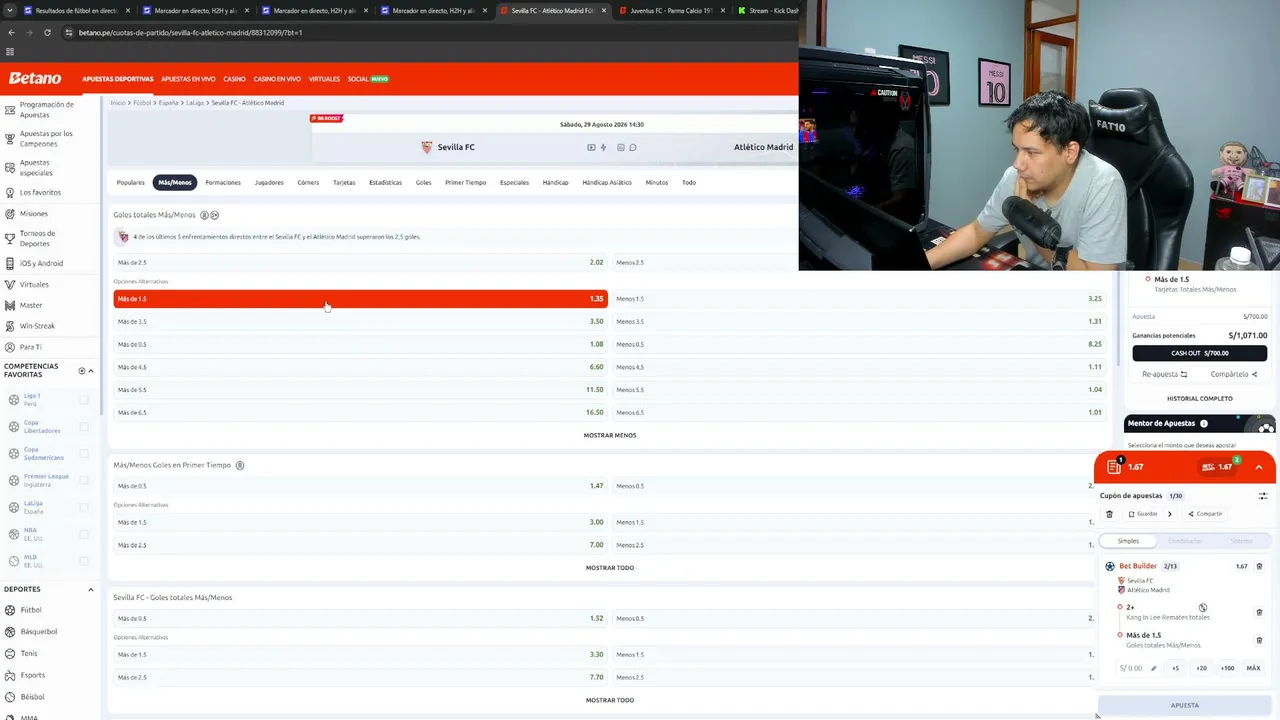
Task: Select the Simples bet type toggle
Action: pyautogui.click(x=1128, y=541)
